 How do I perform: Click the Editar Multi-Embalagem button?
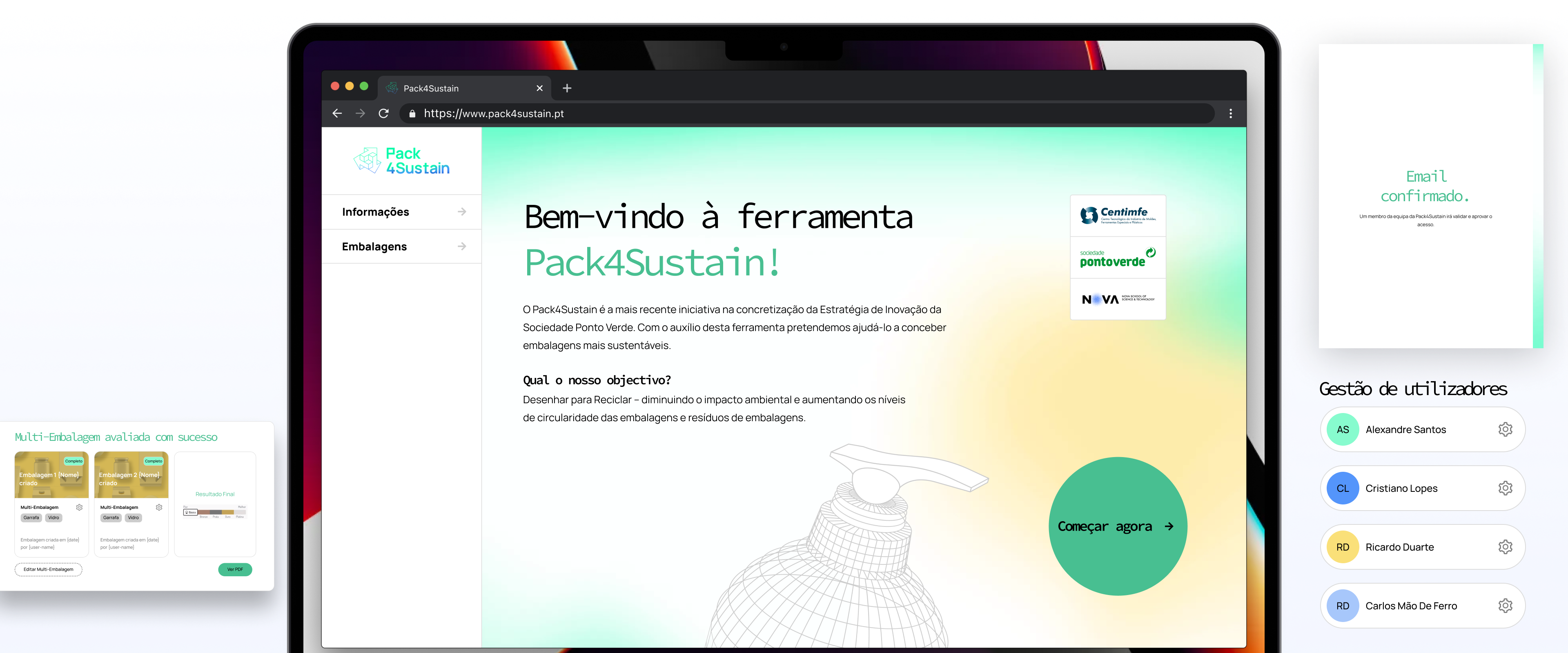(48, 570)
